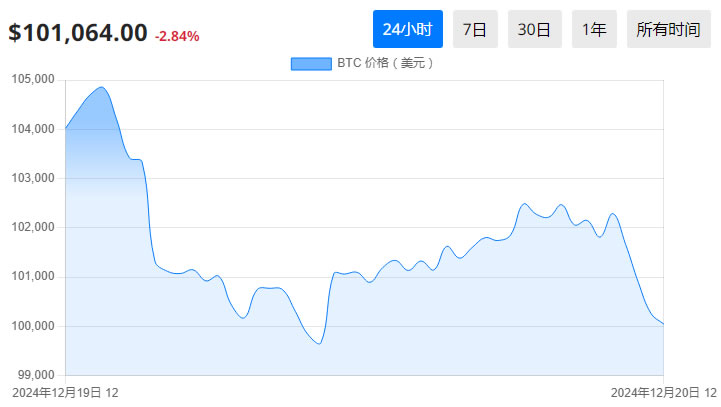Screen dimensions: 721x407
Task: Open the 1年 chart view
Action: pyautogui.click(x=594, y=29)
